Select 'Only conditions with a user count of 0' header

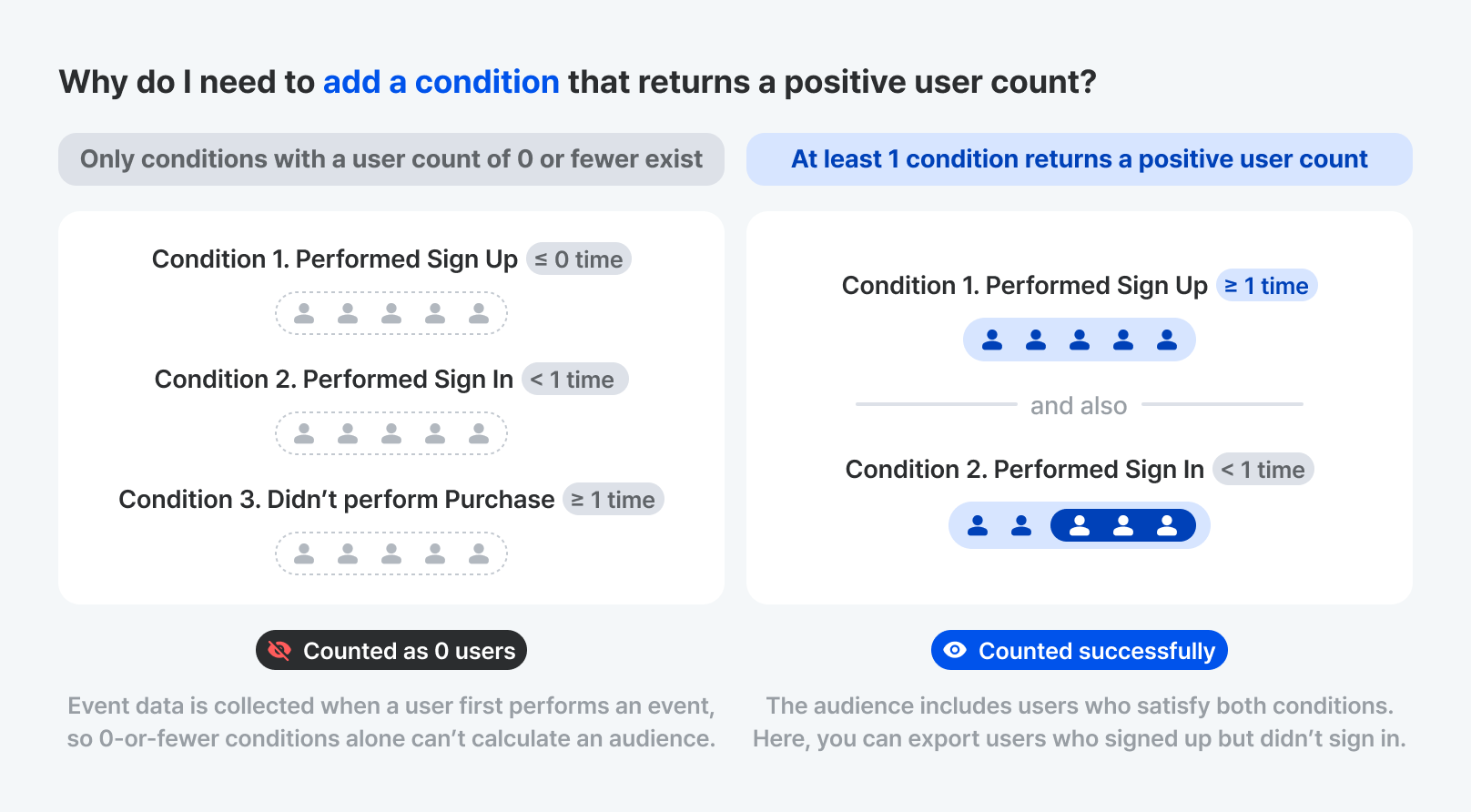391,159
